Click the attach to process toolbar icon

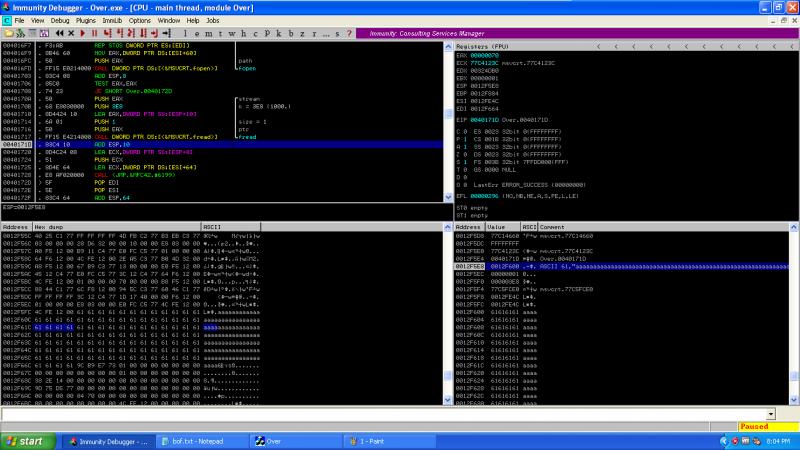(20, 34)
